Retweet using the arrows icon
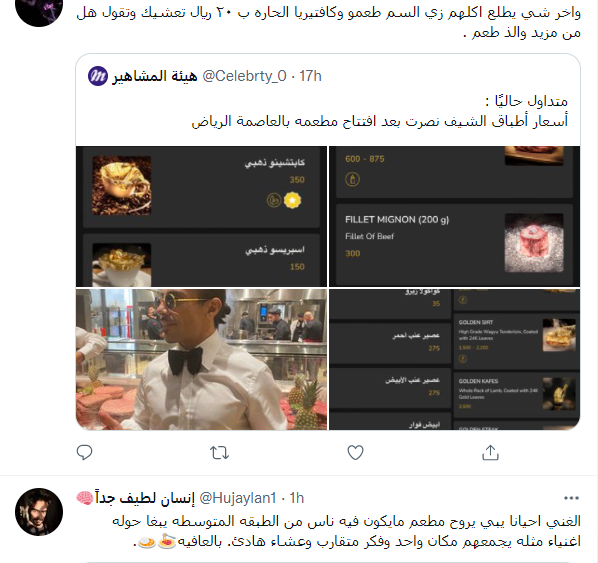 point(220,453)
